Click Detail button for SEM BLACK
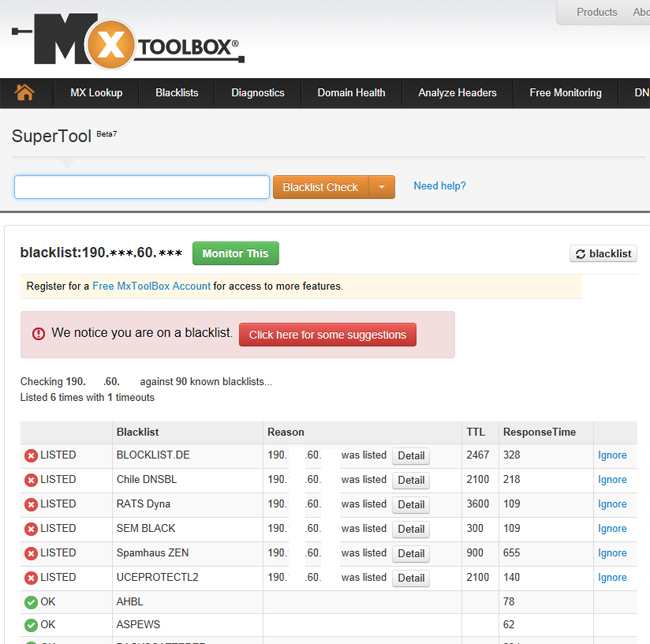Screen dimensions: 650x644 point(411,529)
